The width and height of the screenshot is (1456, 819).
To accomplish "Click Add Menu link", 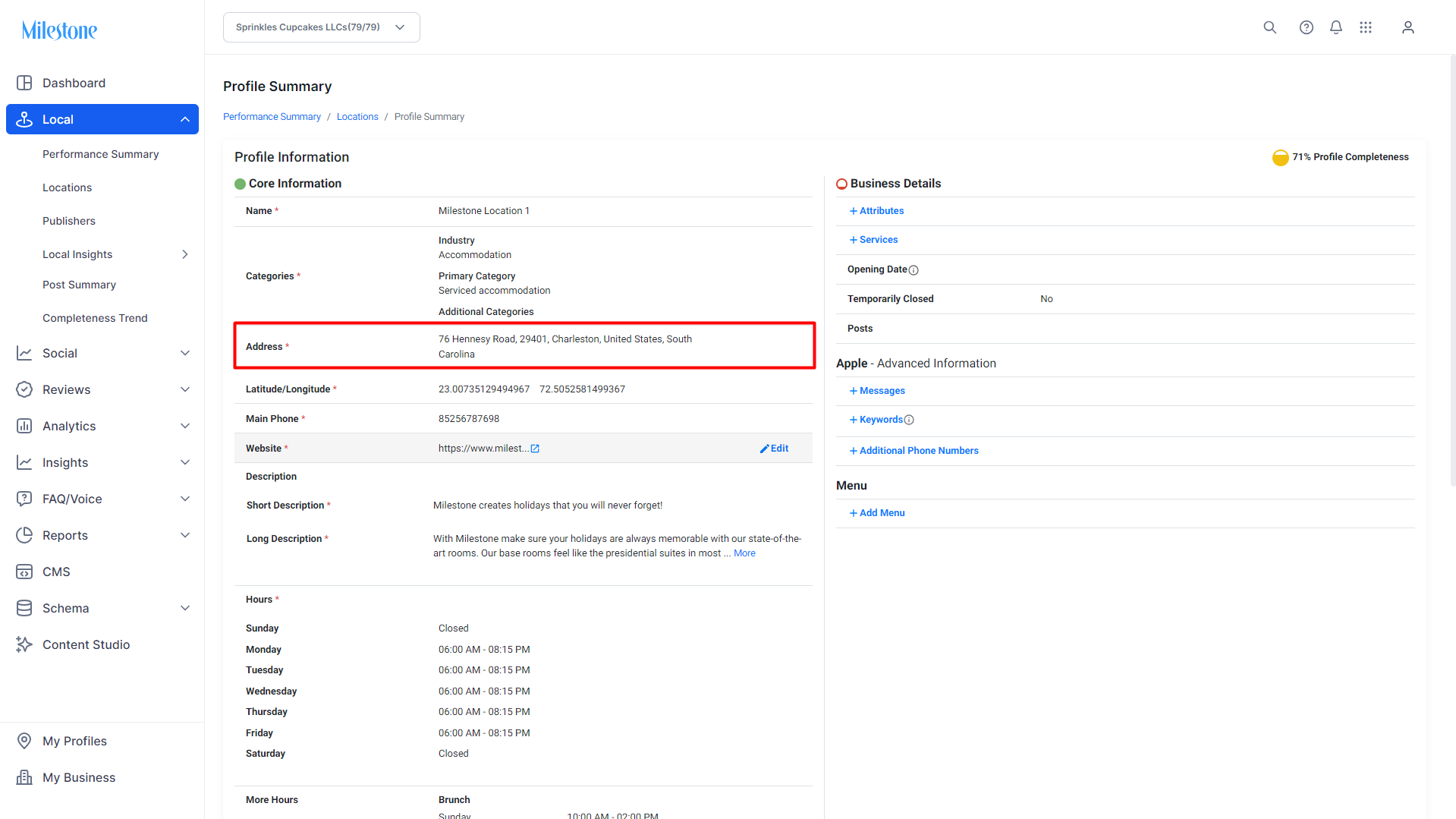I will click(877, 513).
